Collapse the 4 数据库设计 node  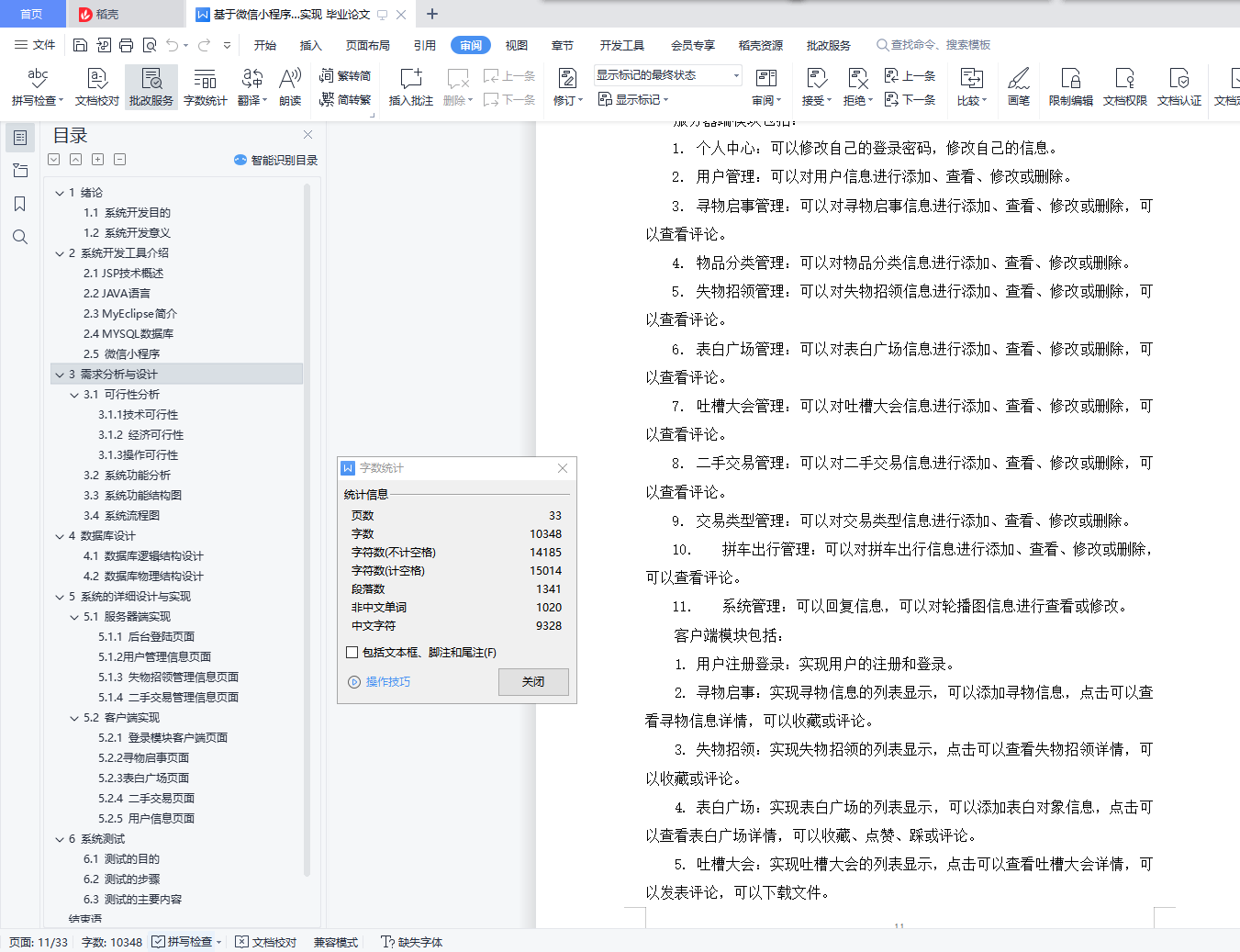click(x=60, y=536)
